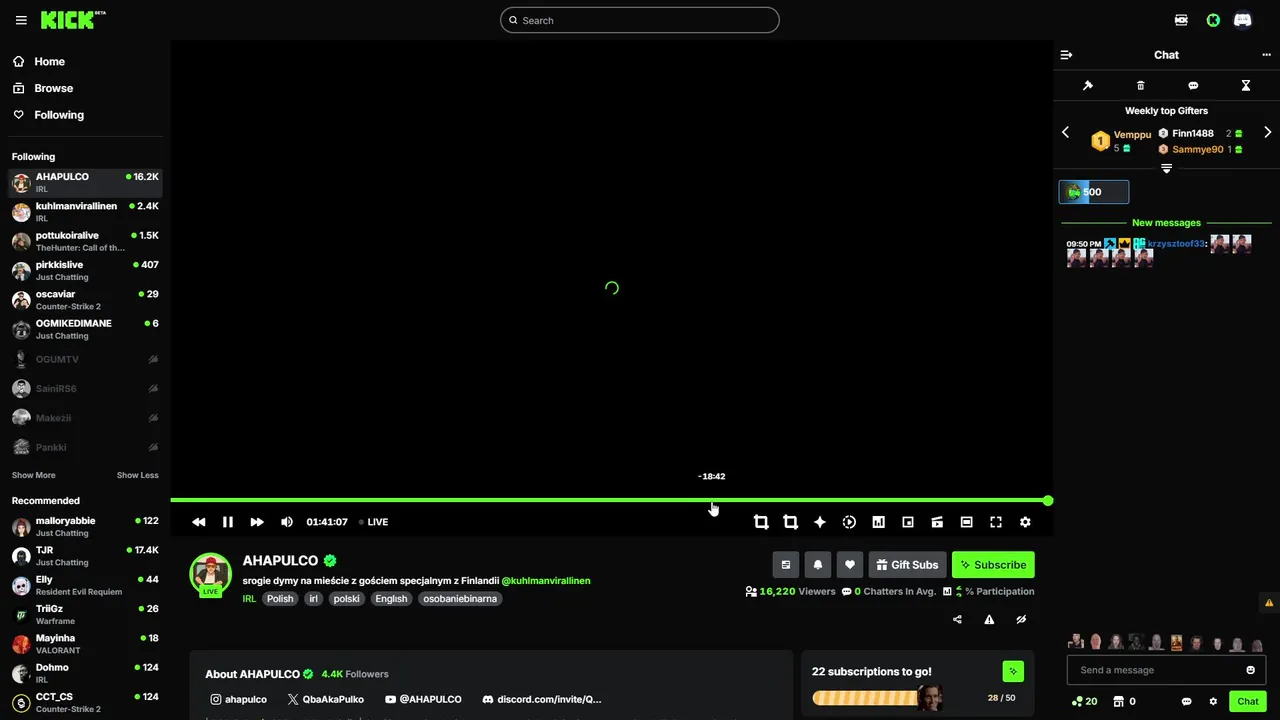Jump to LIVE in the player

374,522
